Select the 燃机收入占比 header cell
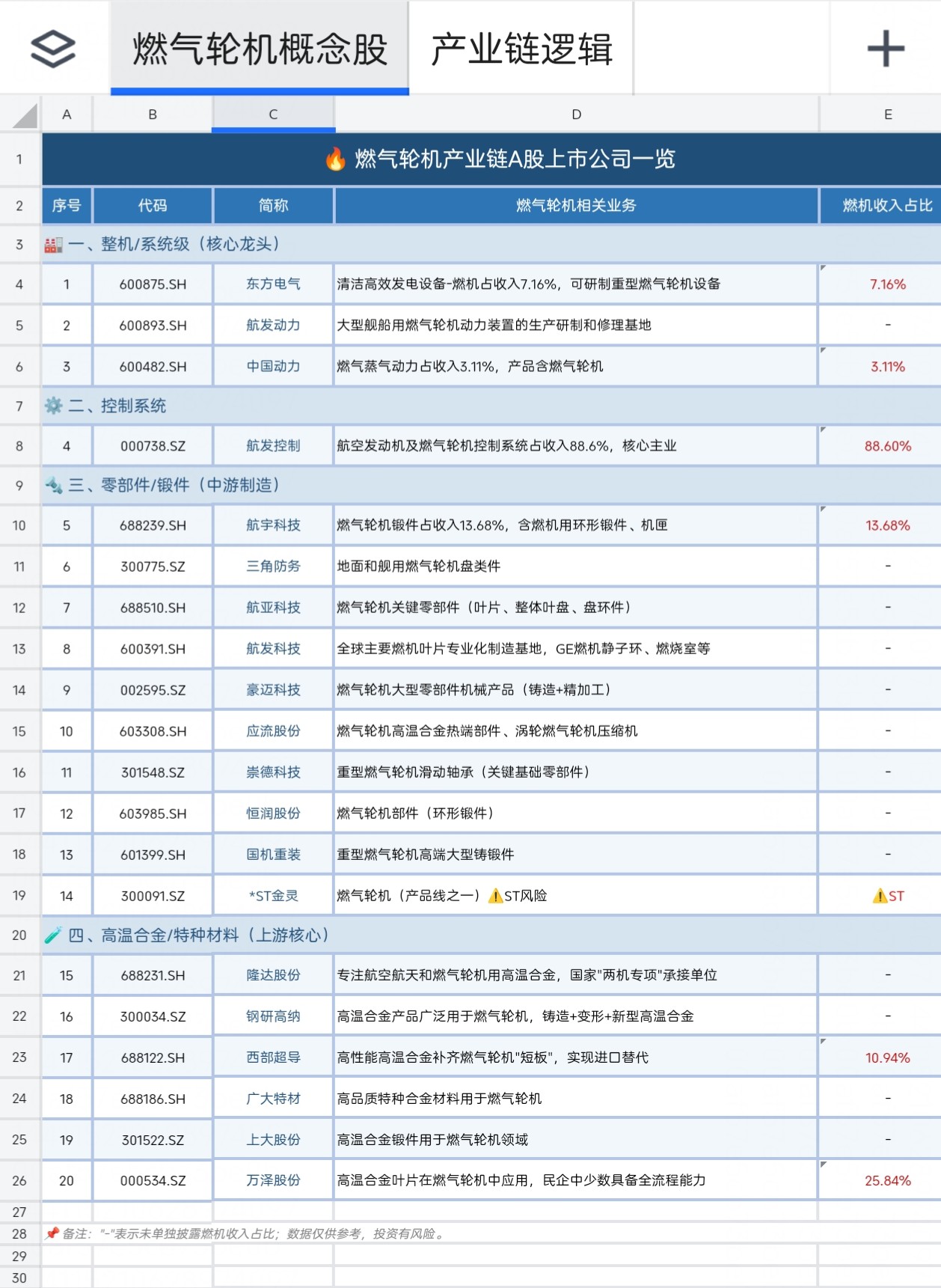This screenshot has height=1288, width=941. [x=887, y=206]
